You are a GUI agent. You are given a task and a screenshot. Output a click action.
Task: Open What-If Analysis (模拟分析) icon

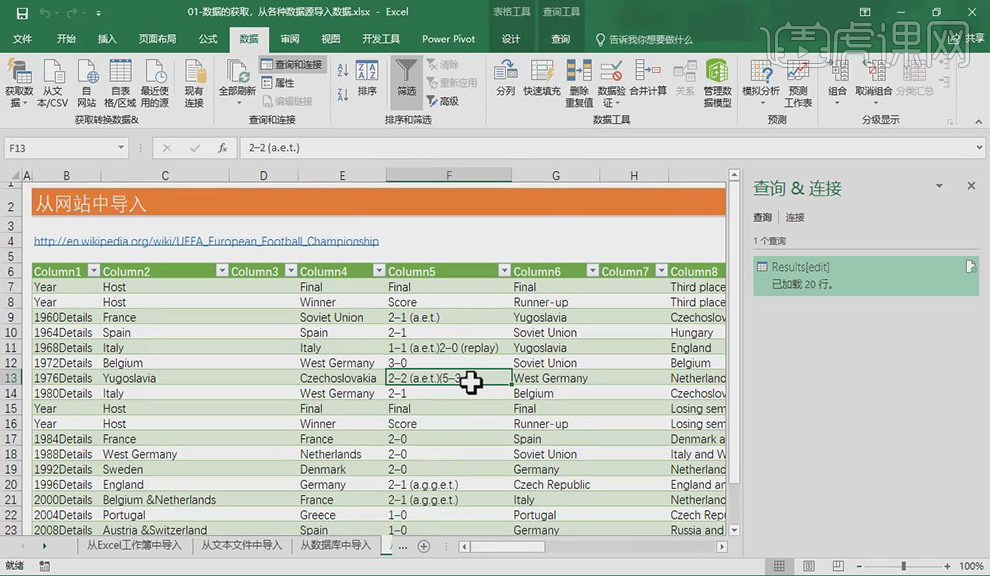[761, 82]
